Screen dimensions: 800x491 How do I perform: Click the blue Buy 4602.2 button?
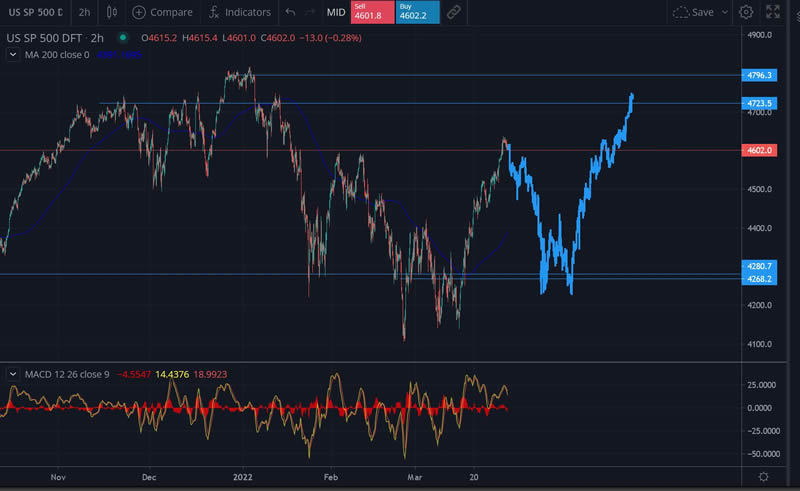(416, 12)
